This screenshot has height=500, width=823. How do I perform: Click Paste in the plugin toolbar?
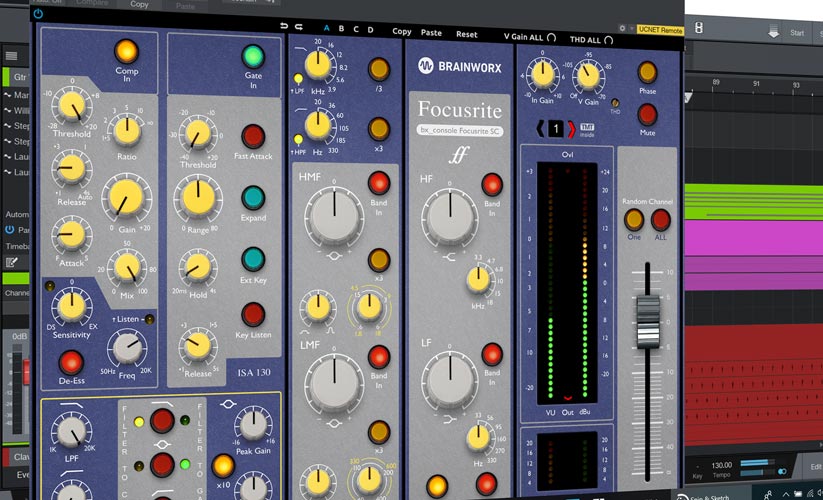pos(431,32)
